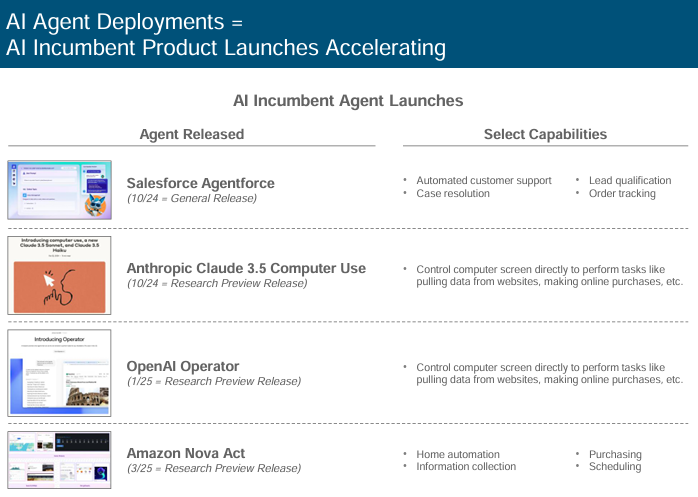Click '(3/25 = Research Preview Release)' text
This screenshot has height=497, width=698.
click(x=214, y=468)
